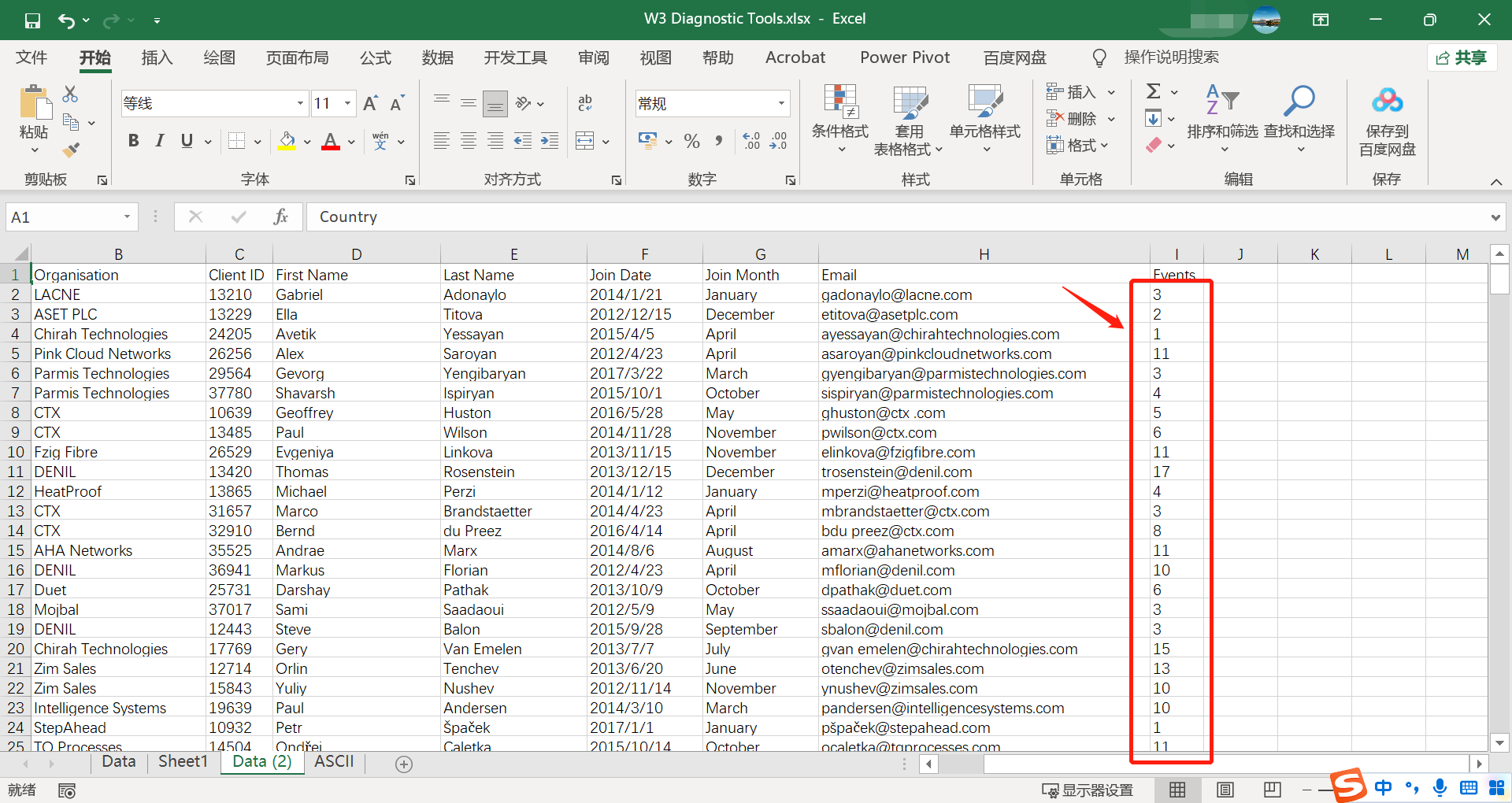Open Display Settings (显示器设置)

click(x=1088, y=790)
